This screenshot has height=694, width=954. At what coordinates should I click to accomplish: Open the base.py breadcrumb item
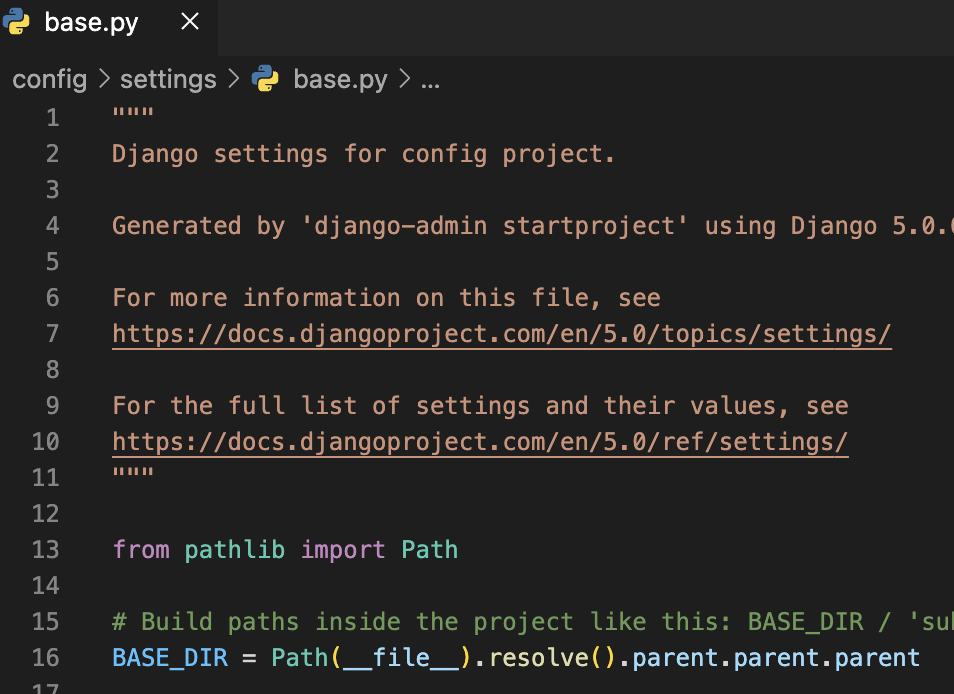(340, 79)
